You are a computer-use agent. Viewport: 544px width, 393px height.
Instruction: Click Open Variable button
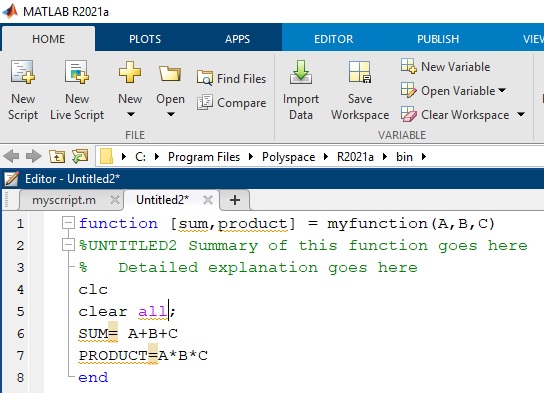click(448, 91)
